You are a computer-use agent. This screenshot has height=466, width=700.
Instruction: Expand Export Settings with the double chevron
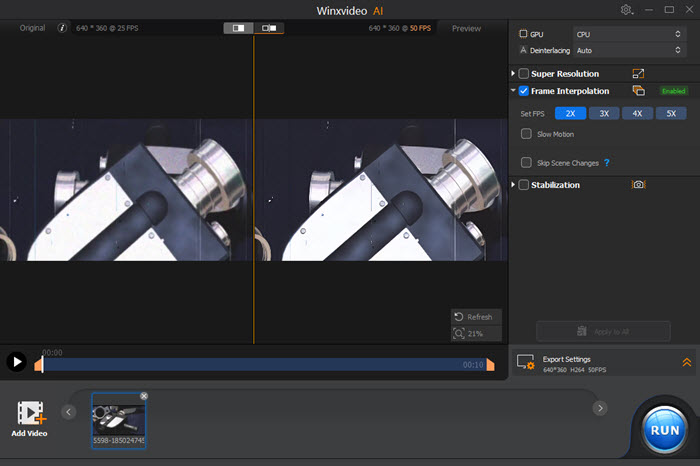(687, 362)
